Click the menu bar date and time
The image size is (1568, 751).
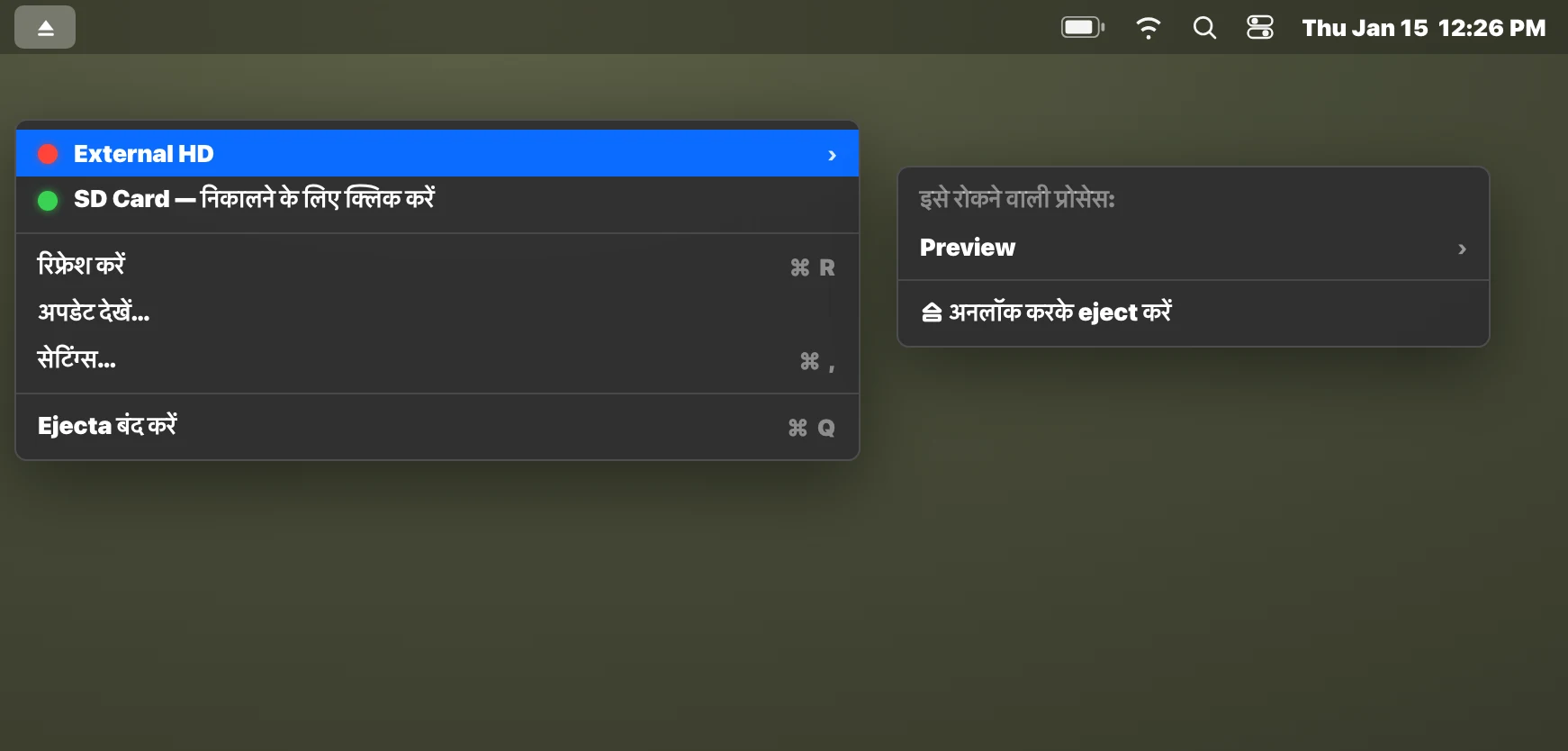click(x=1423, y=28)
